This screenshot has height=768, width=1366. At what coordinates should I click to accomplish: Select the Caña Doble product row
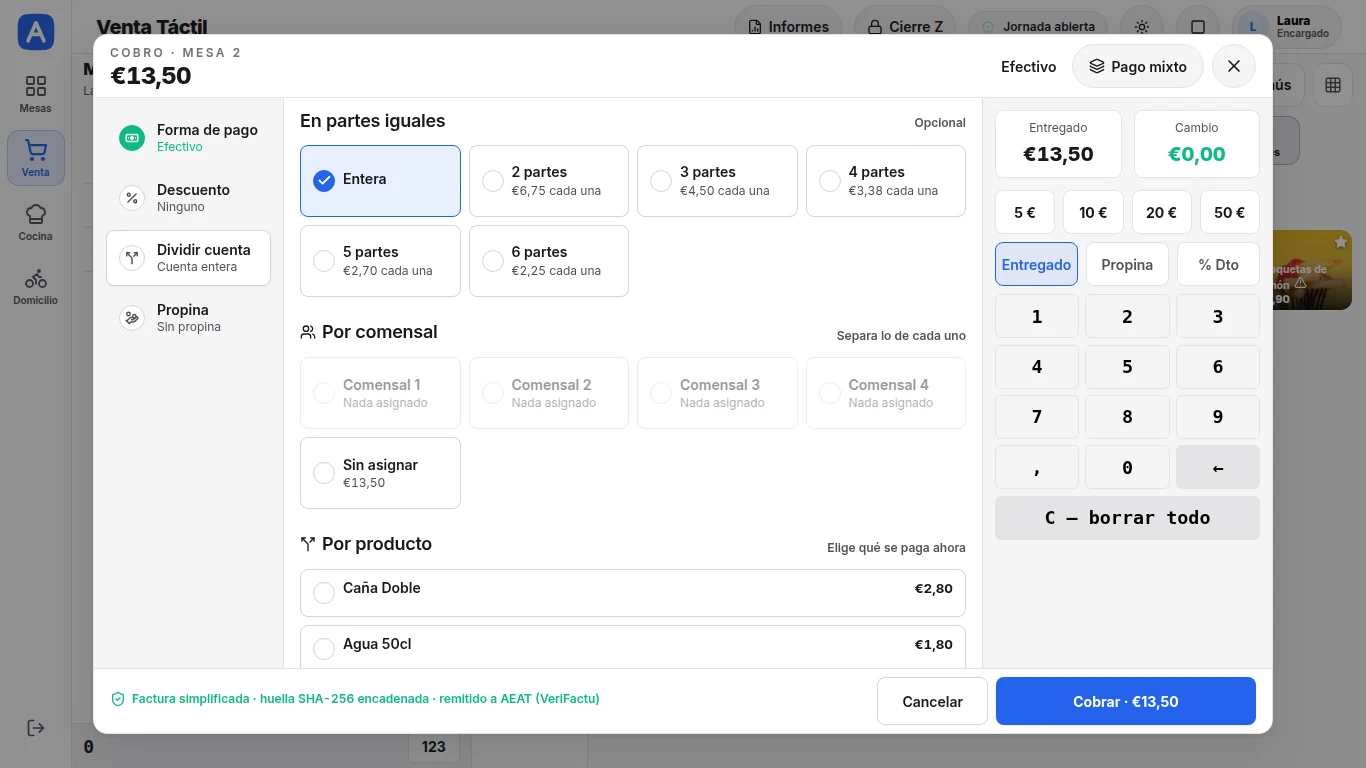pyautogui.click(x=633, y=593)
